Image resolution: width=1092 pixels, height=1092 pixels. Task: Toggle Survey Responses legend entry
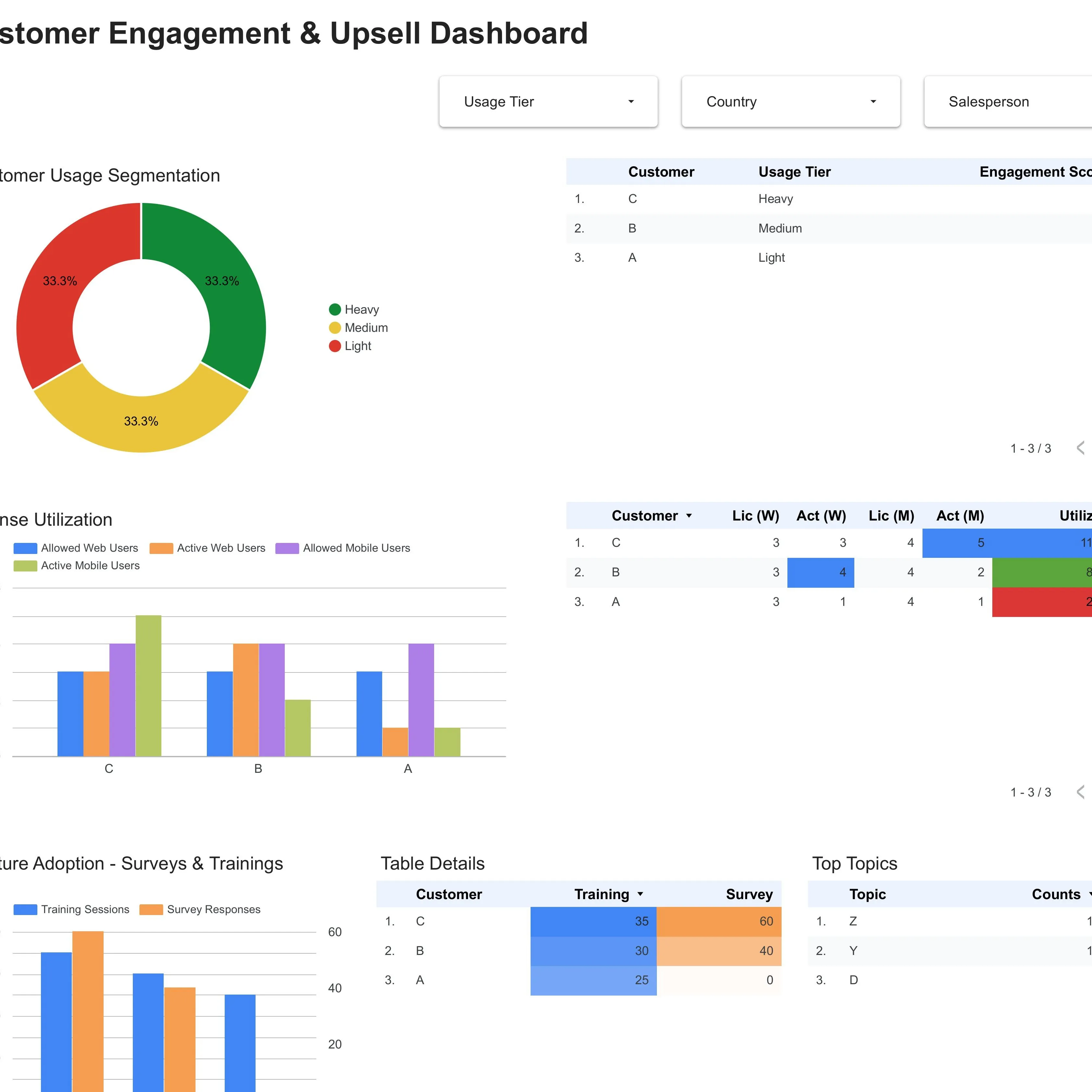click(x=200, y=910)
